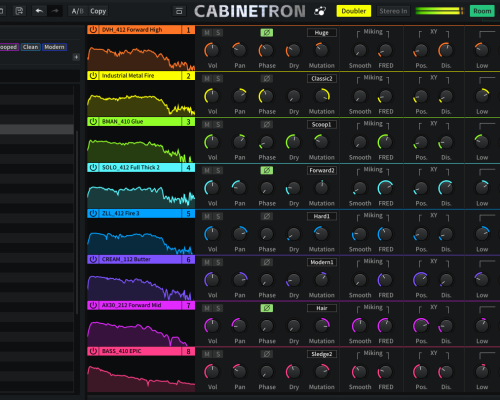Select the Clean tag filter
The height and width of the screenshot is (400, 500).
coord(30,47)
